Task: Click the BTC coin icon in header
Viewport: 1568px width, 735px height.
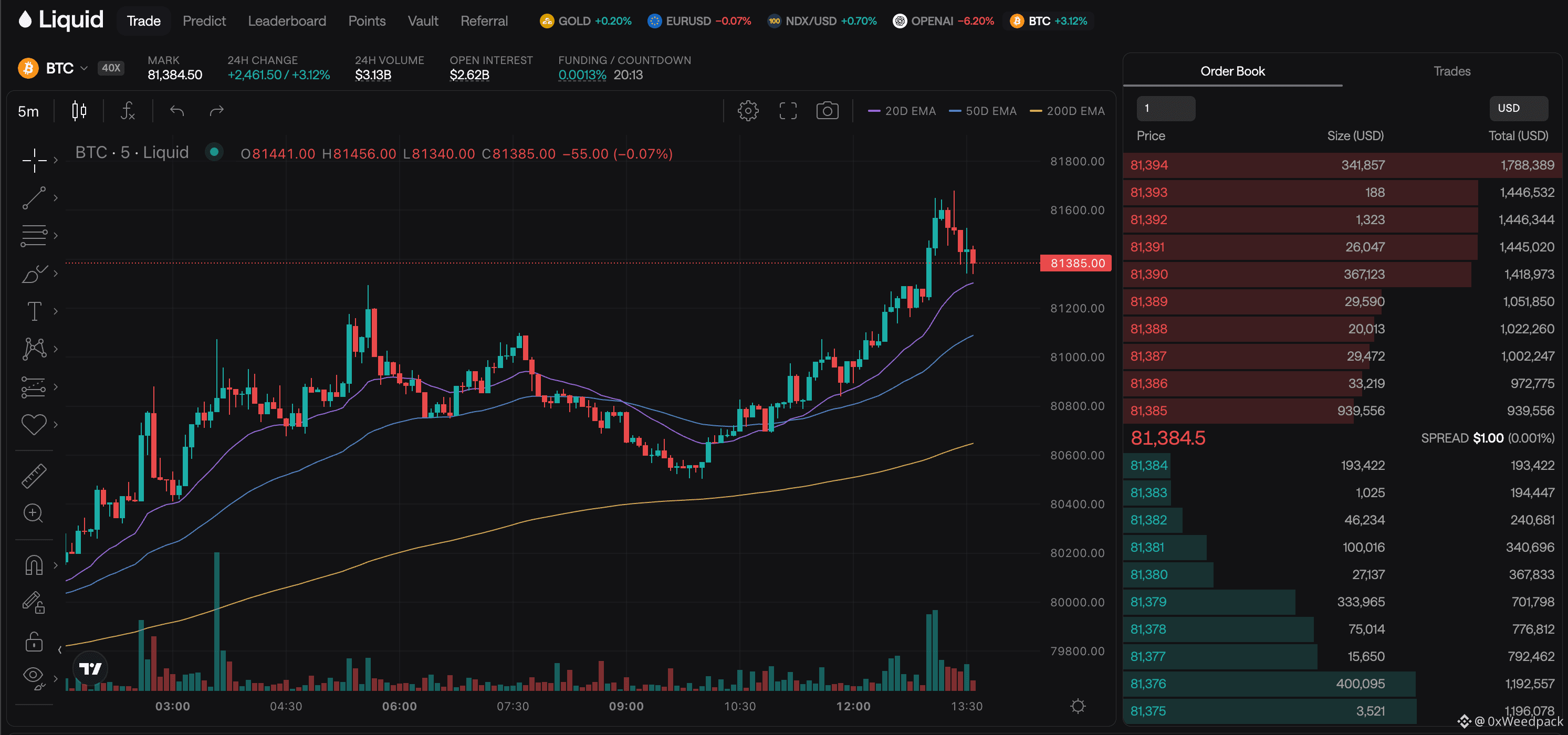Action: pyautogui.click(x=28, y=68)
